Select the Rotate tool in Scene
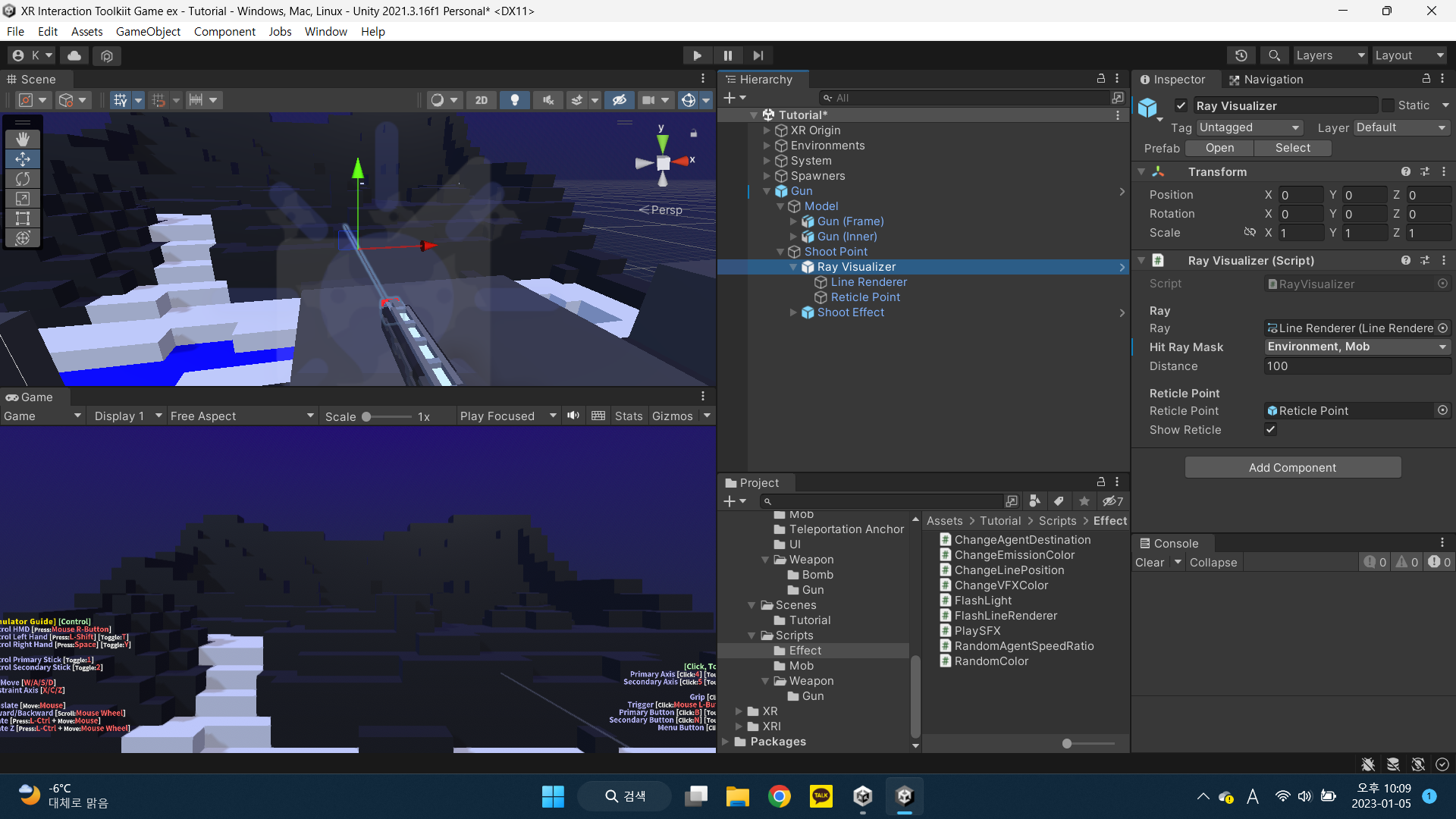Viewport: 1456px width, 819px height. tap(23, 178)
